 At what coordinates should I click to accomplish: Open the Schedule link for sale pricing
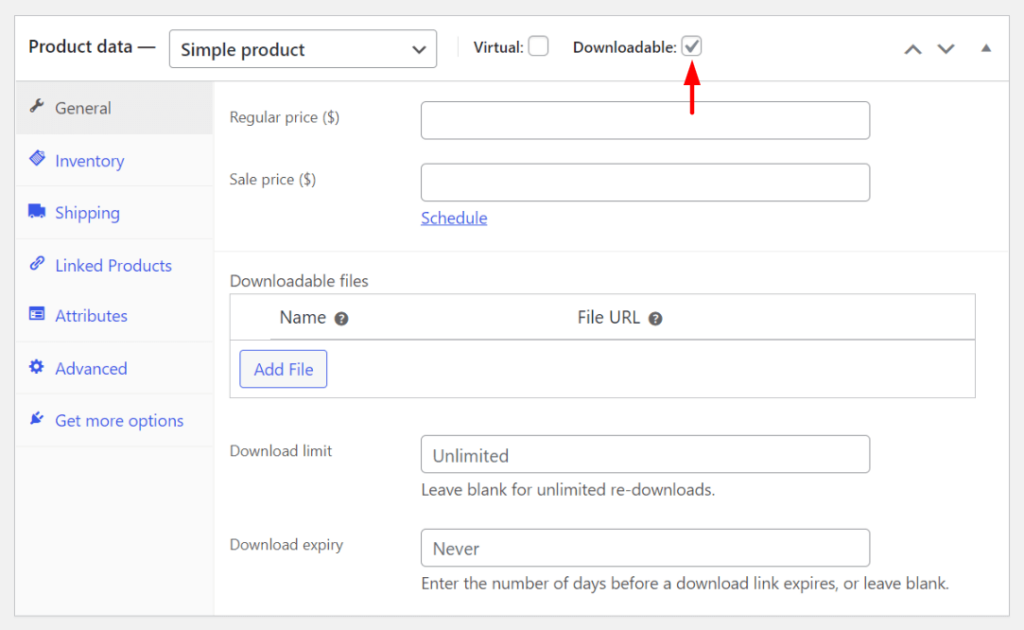(x=454, y=218)
